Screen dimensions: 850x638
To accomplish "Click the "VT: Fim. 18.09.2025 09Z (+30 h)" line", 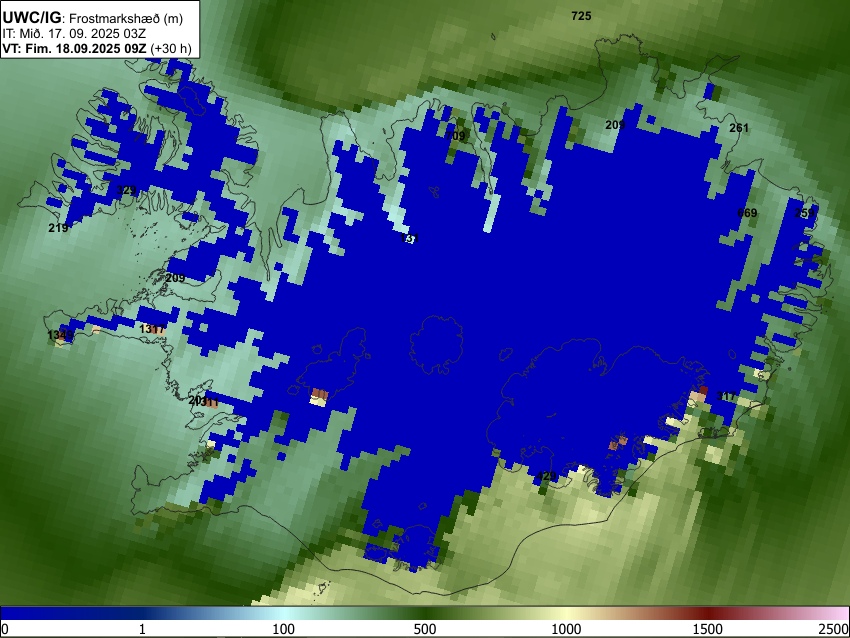I will 97,48.
